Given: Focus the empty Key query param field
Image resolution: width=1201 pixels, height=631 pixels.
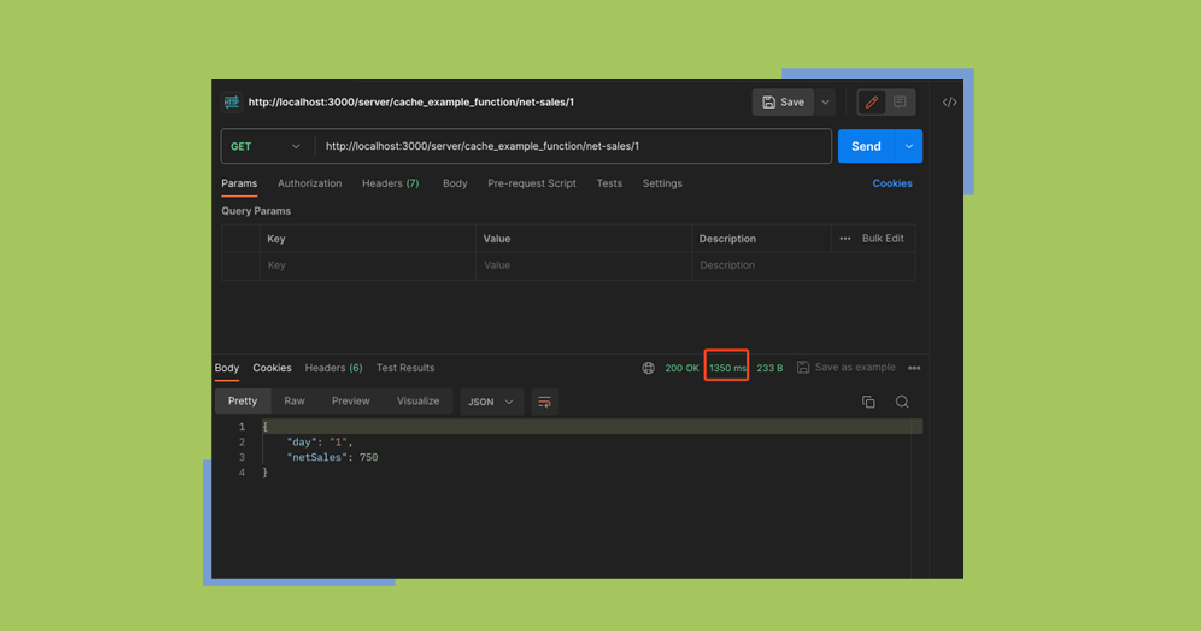Looking at the screenshot, I should point(368,266).
